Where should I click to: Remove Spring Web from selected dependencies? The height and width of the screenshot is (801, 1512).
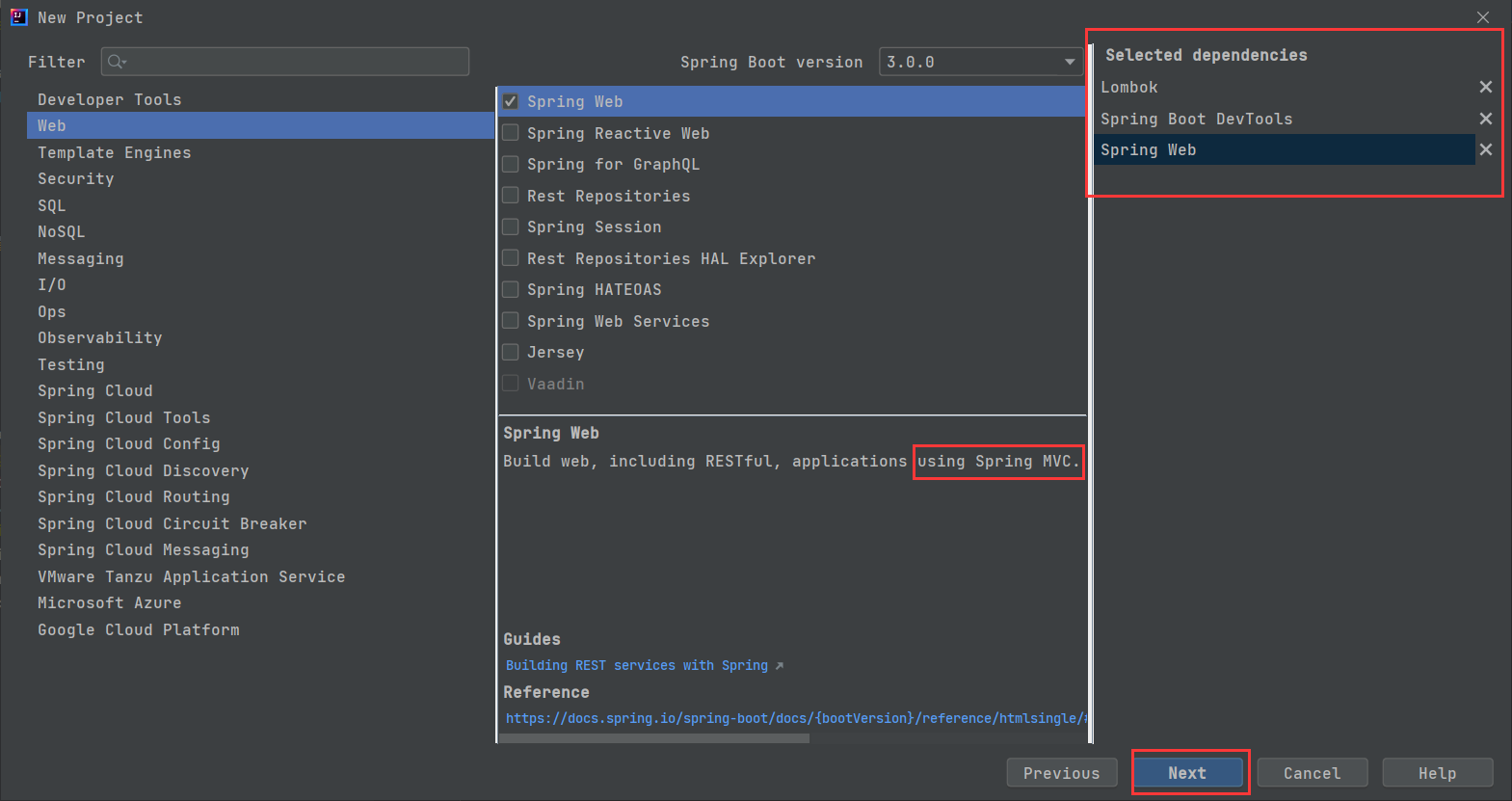point(1485,149)
